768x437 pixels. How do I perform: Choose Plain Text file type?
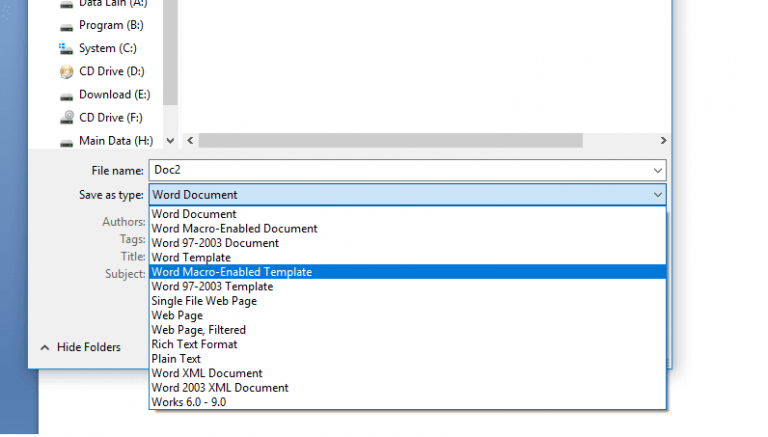tap(408, 359)
